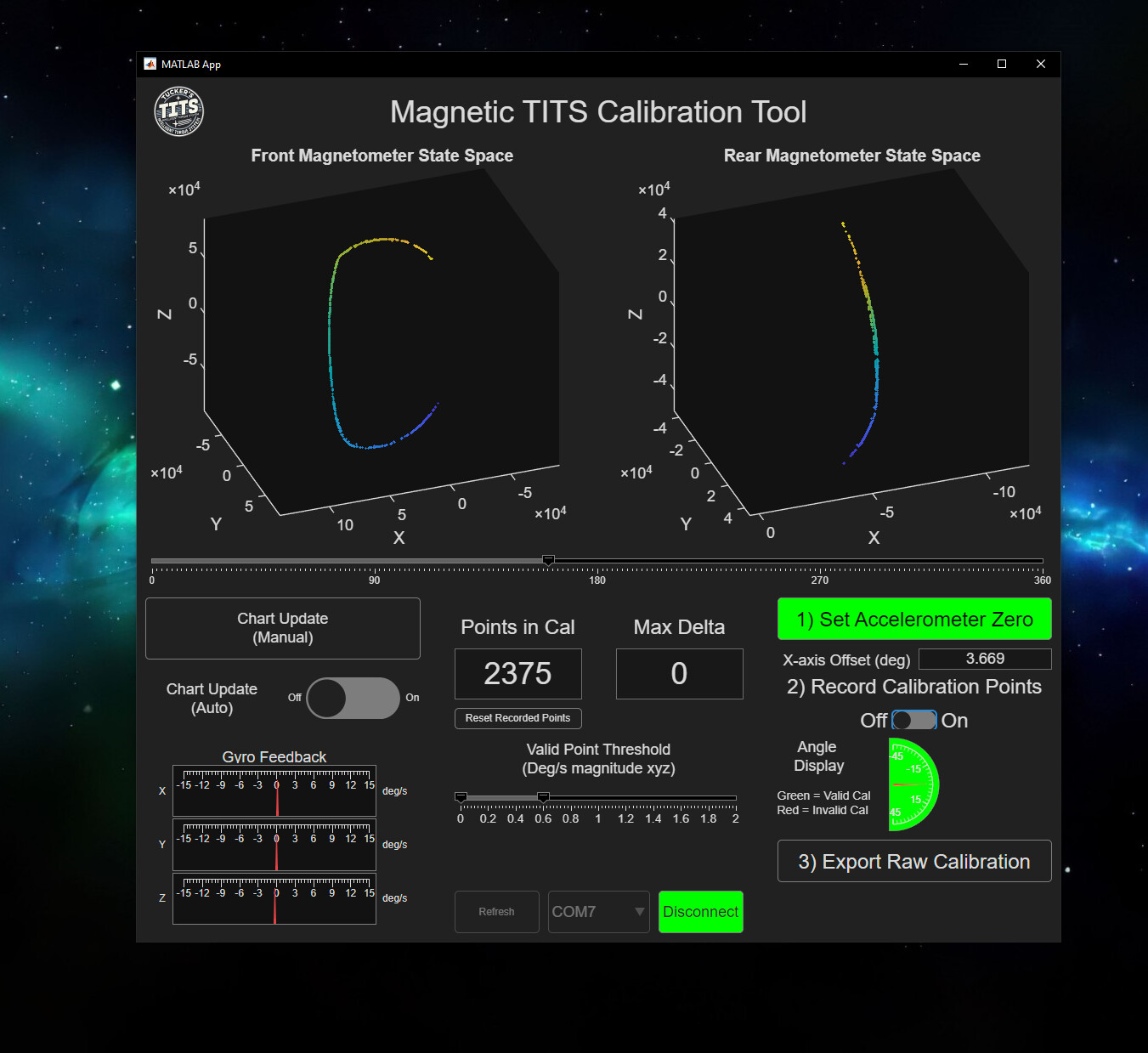Click the Gyro Feedback Z-axis gauge
The width and height of the screenshot is (1148, 1053).
pos(274,897)
